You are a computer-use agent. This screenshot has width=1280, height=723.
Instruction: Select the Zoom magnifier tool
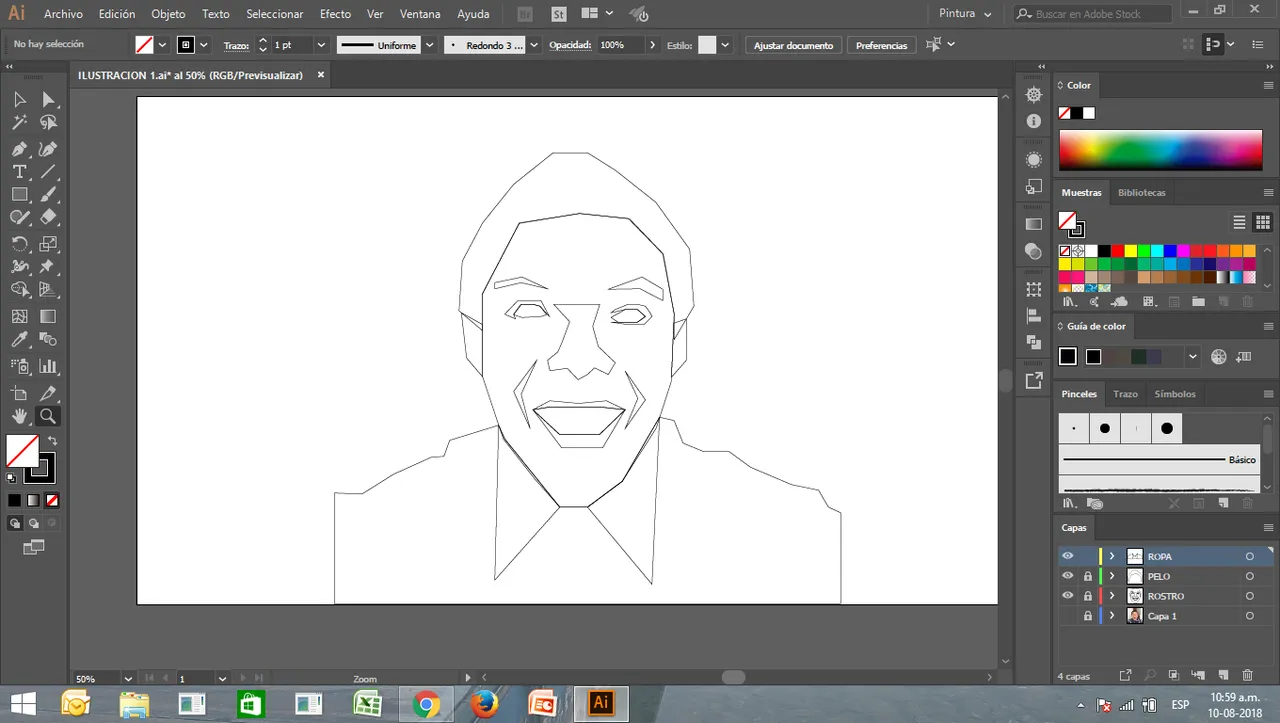click(48, 416)
